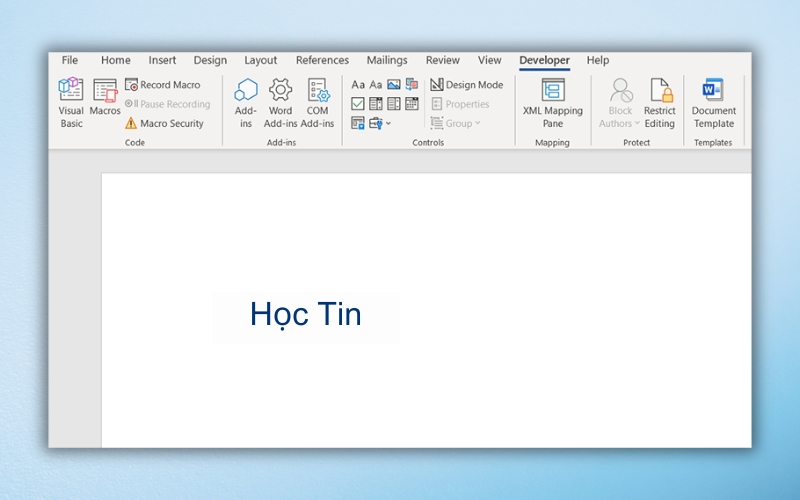Switch to the Mailings tab
Viewport: 800px width, 500px height.
[x=387, y=60]
